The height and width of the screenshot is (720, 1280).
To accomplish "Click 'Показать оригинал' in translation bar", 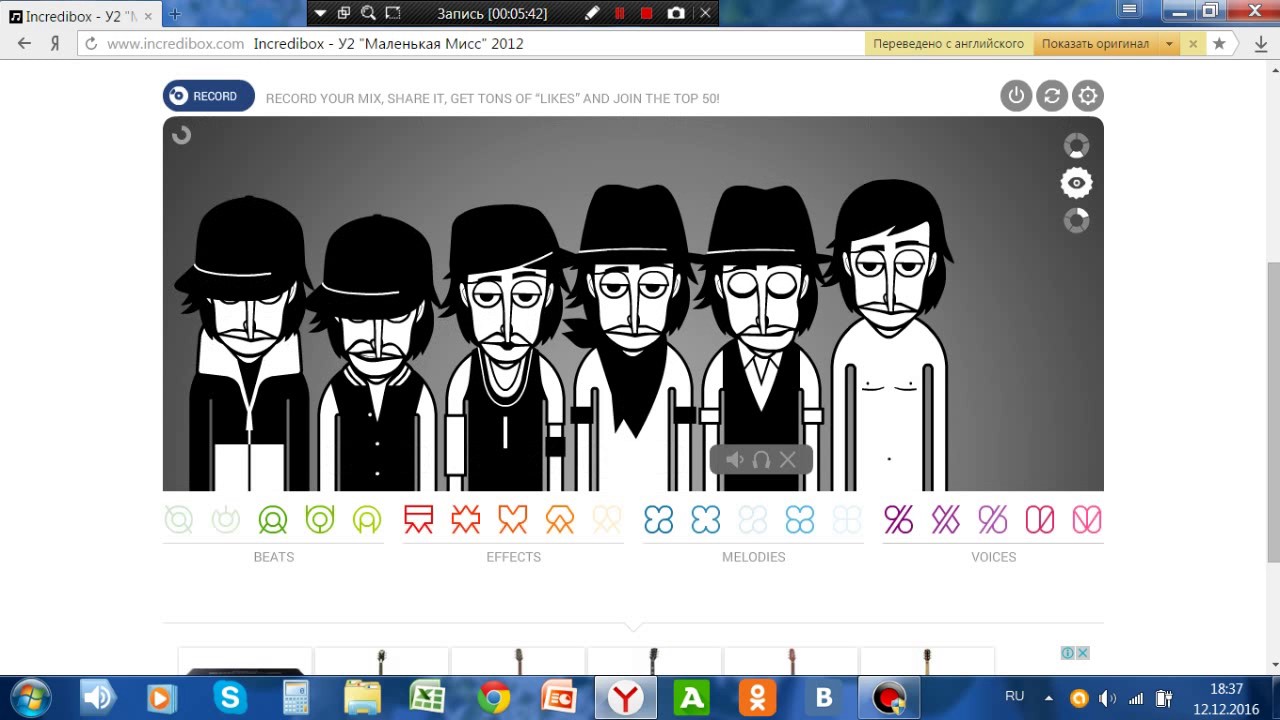I will click(1095, 44).
